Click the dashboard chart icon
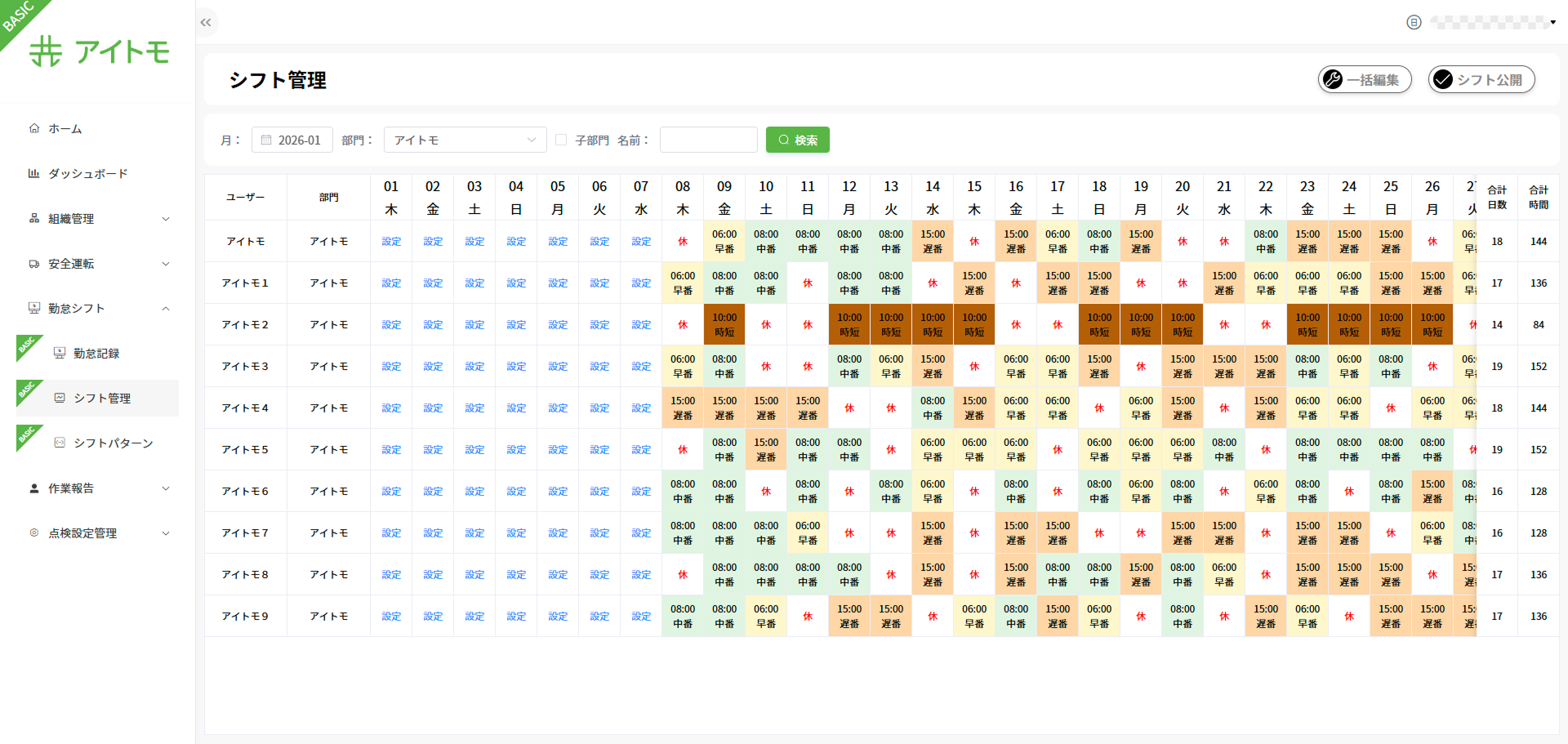 coord(34,173)
